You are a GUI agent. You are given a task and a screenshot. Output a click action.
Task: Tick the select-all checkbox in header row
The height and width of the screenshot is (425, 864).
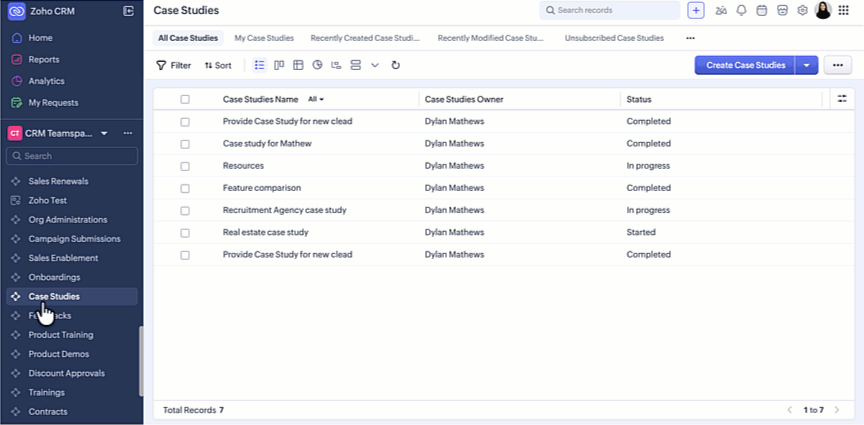point(185,99)
